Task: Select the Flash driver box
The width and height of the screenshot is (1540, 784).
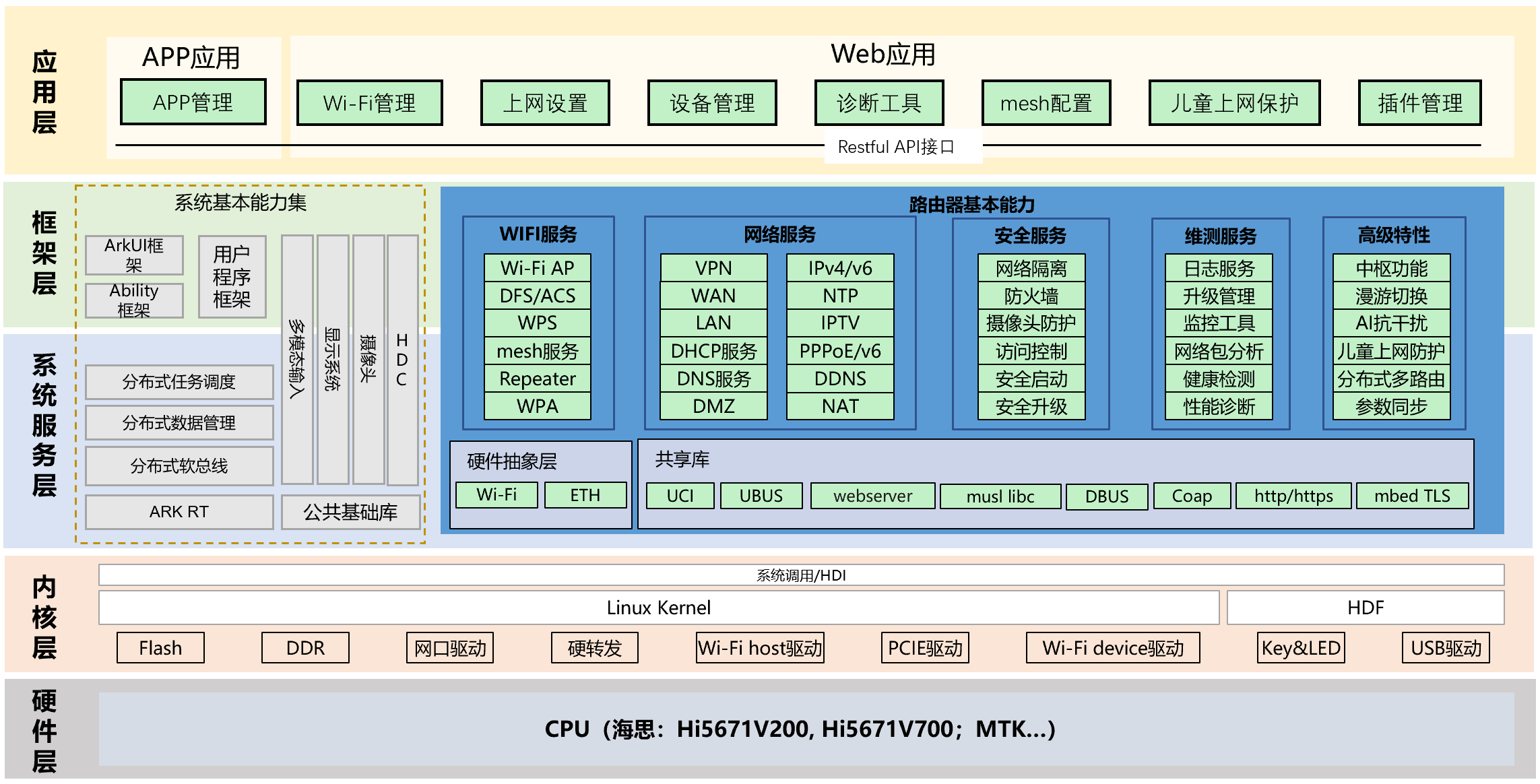Action: [160, 648]
